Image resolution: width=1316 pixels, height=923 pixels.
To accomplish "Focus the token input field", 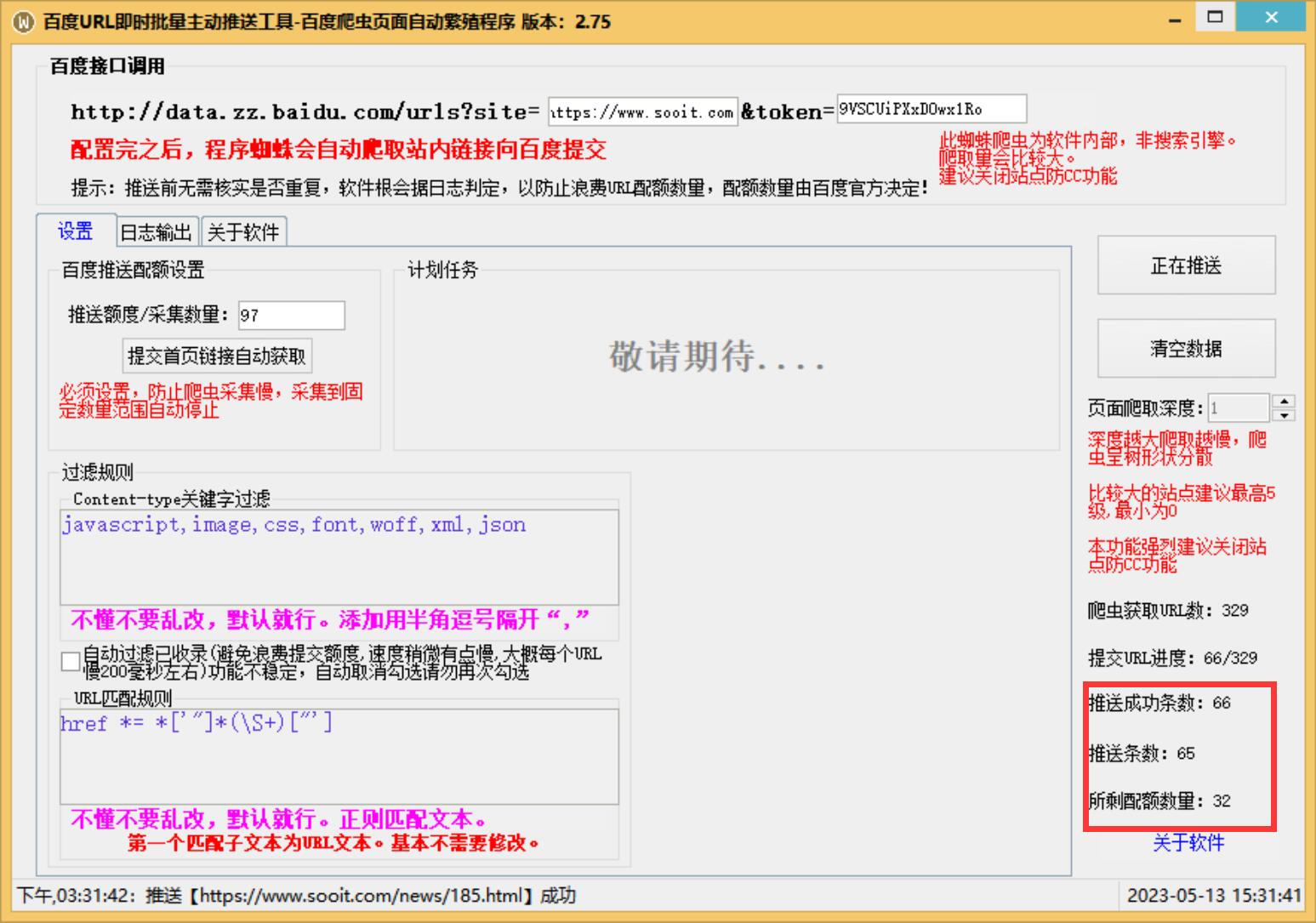I will (x=931, y=109).
